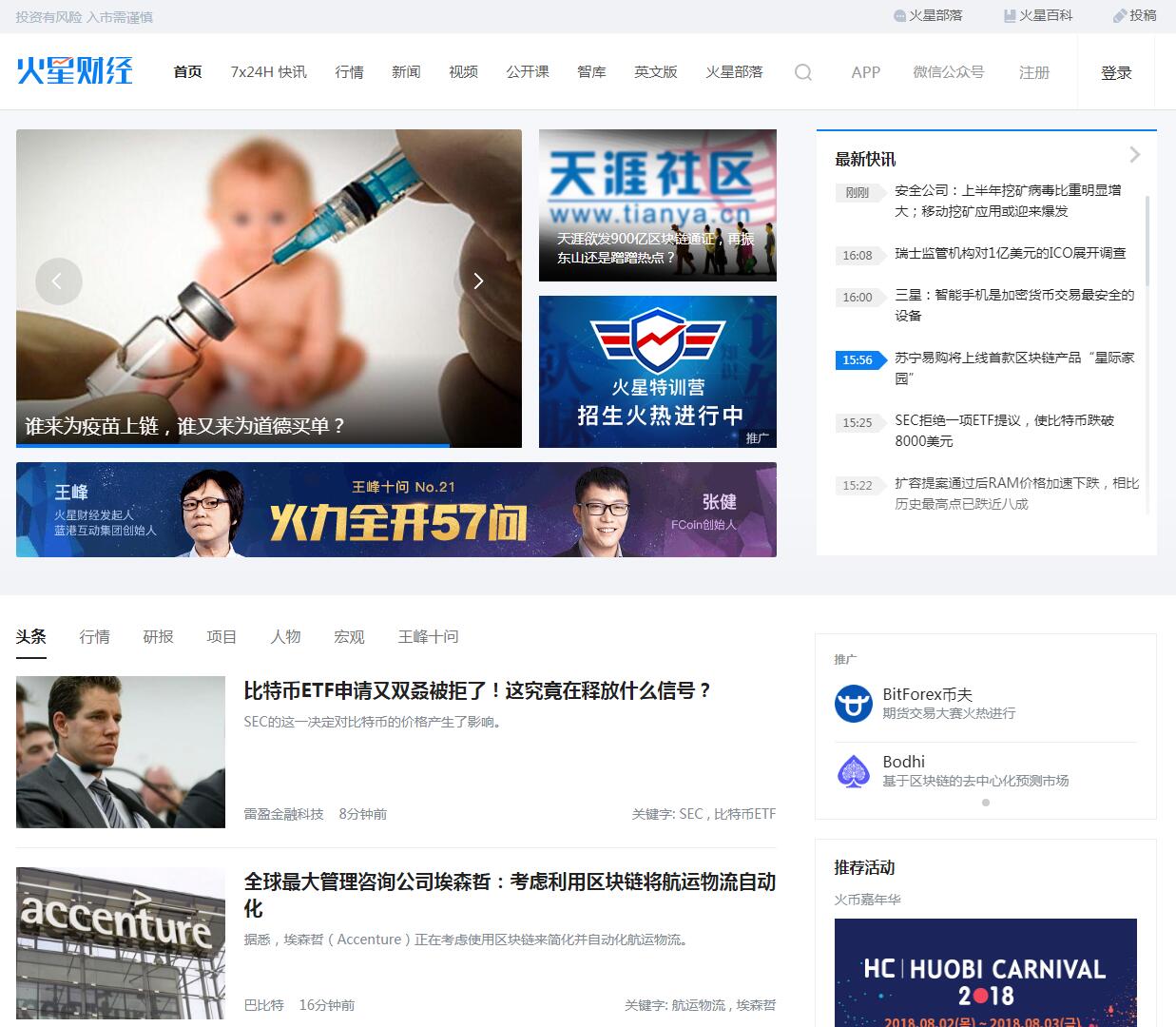Open the APP download link
This screenshot has width=1176, height=1027.
point(866,72)
